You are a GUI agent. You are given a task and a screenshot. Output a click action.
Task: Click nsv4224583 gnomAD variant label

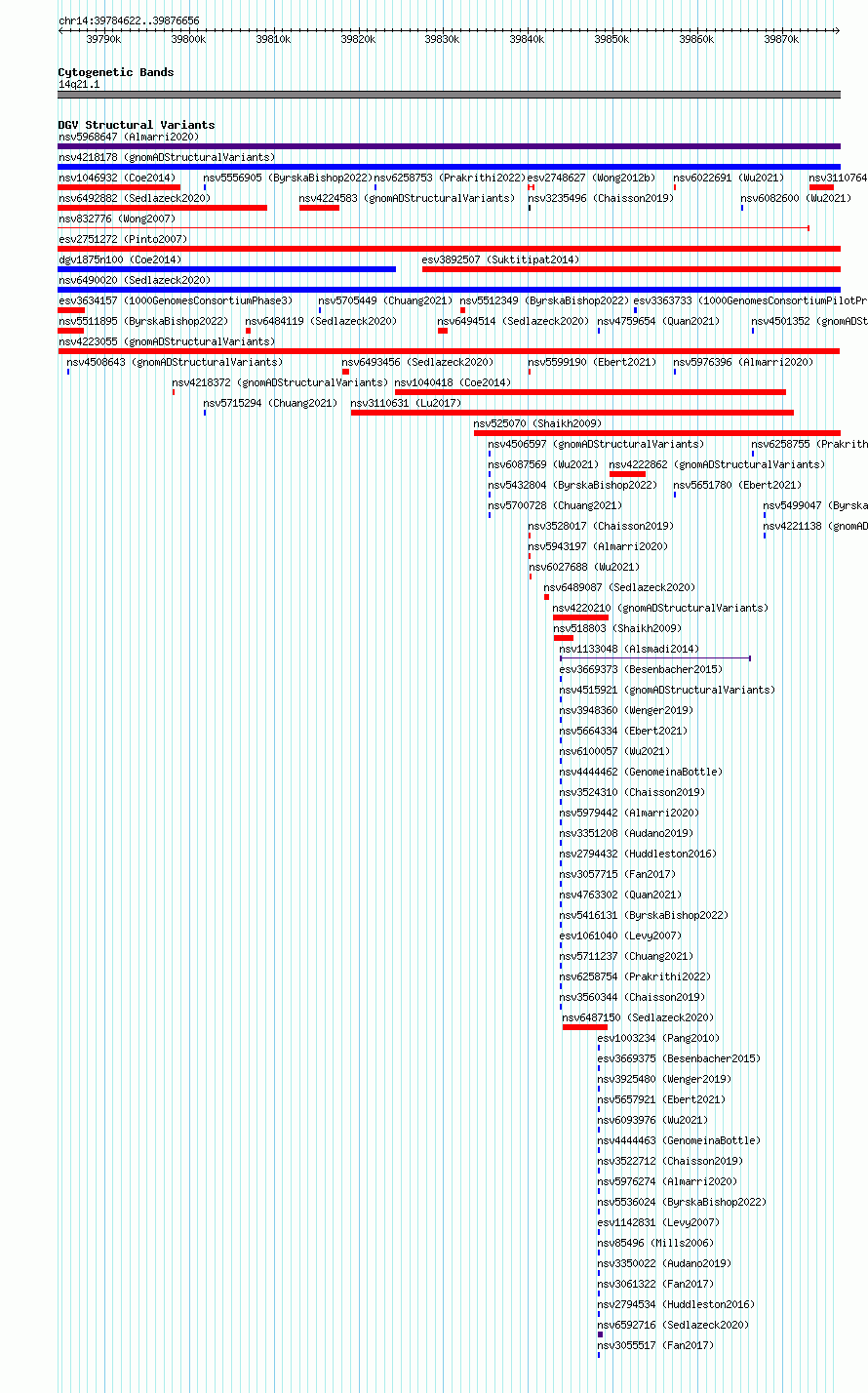click(x=407, y=198)
